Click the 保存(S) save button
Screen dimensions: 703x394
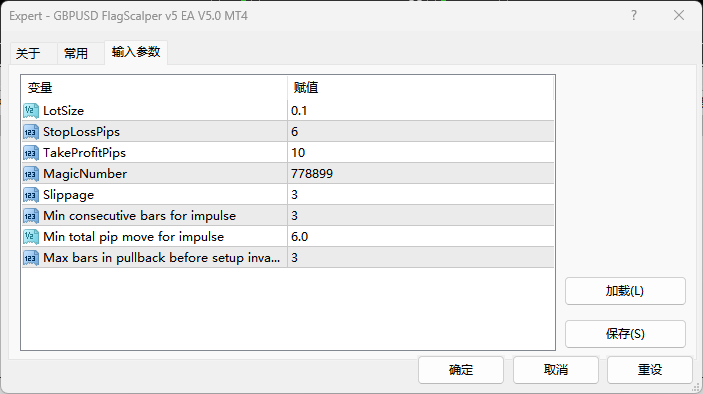tap(625, 334)
